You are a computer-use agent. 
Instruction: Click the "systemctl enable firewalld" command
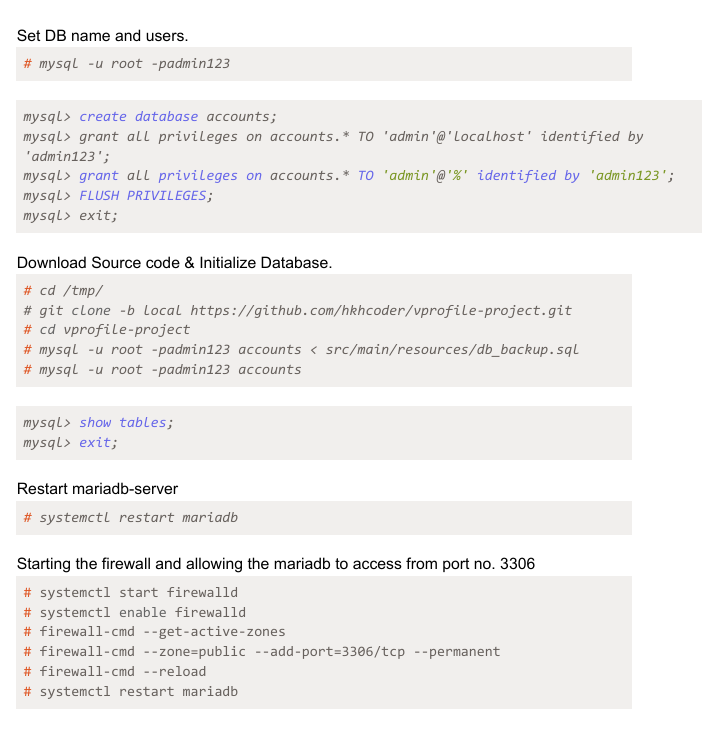[x=134, y=612]
